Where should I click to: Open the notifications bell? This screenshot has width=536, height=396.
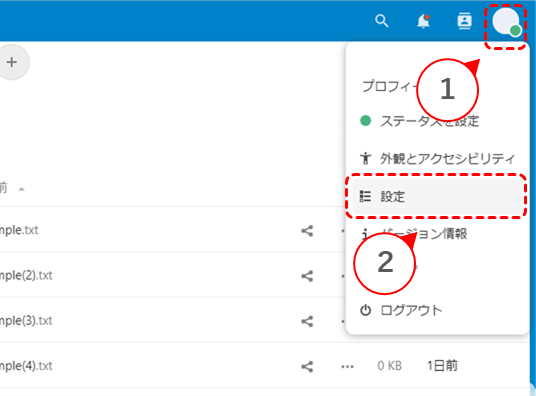coord(423,21)
